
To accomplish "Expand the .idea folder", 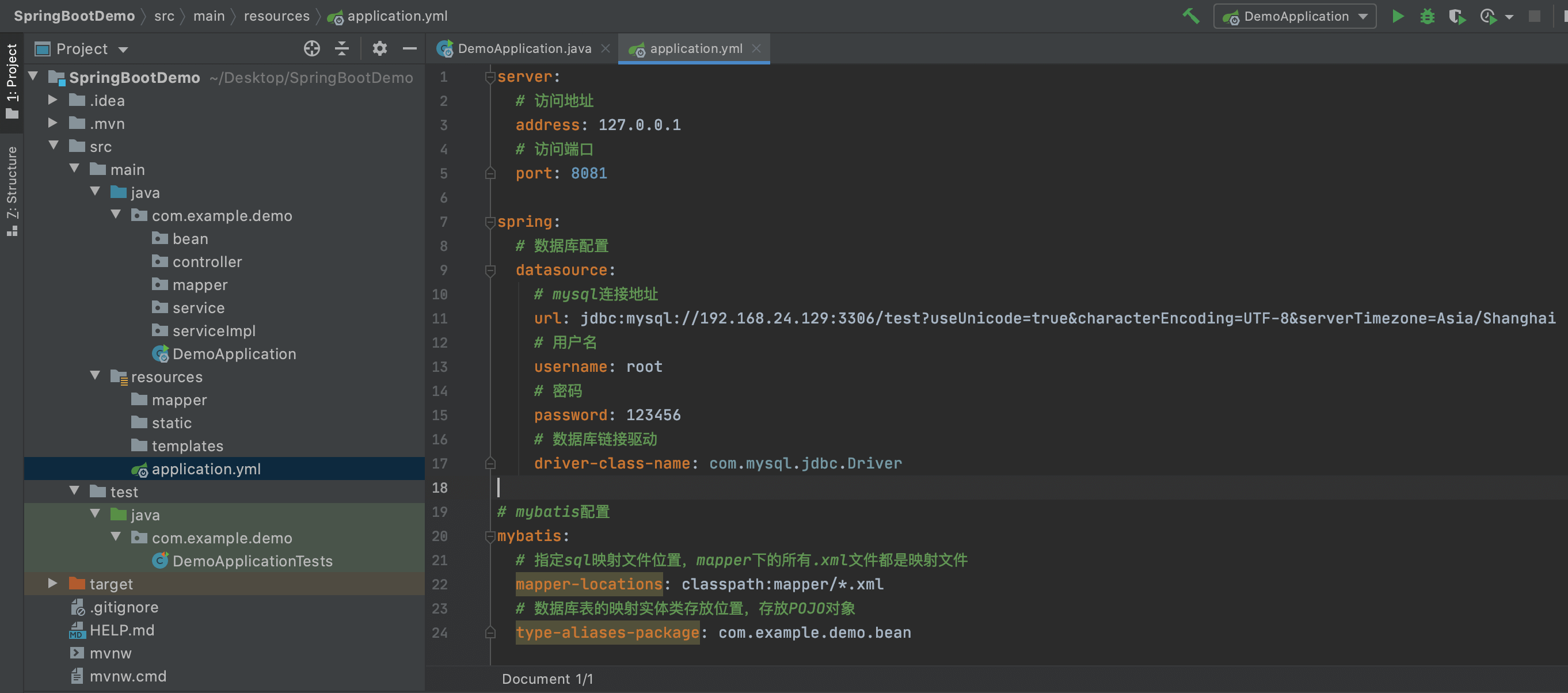I will click(x=53, y=99).
